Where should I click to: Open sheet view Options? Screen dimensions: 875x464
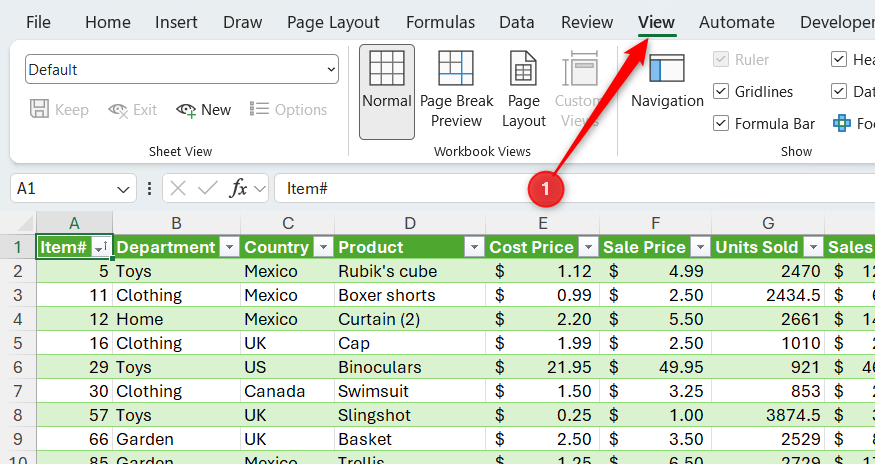(288, 110)
